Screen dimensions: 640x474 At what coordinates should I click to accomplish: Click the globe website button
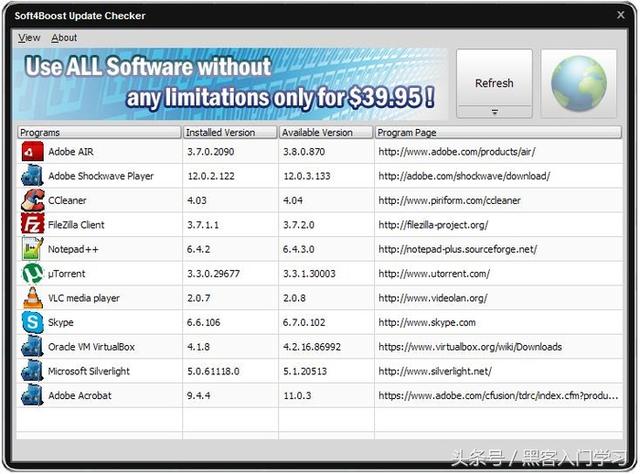click(x=578, y=84)
